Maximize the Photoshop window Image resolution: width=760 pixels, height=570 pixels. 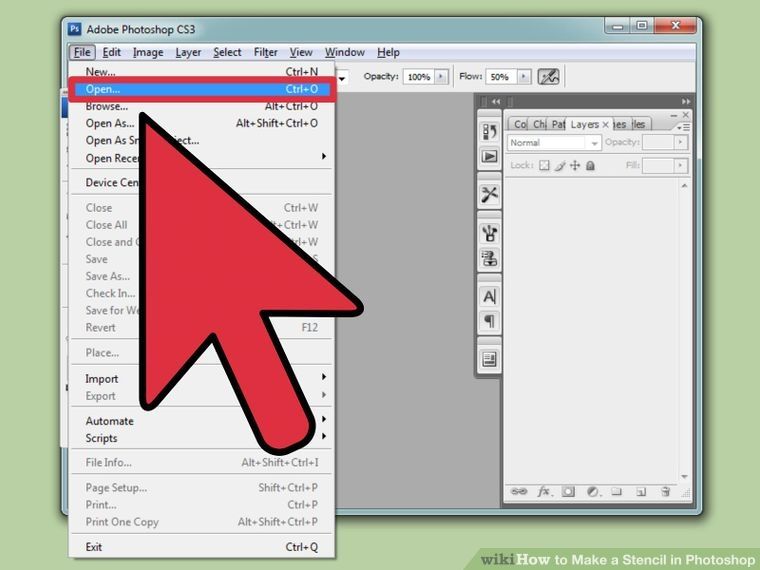pyautogui.click(x=642, y=25)
